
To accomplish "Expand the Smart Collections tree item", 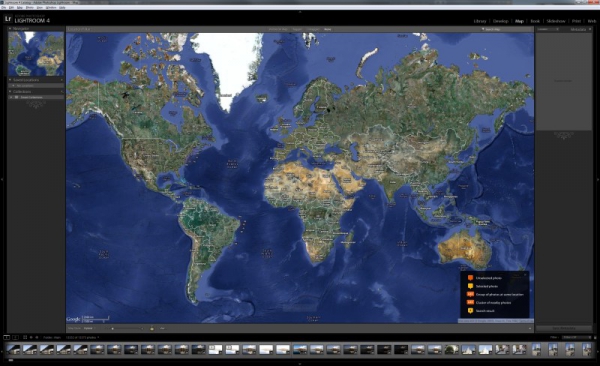I will [11, 98].
